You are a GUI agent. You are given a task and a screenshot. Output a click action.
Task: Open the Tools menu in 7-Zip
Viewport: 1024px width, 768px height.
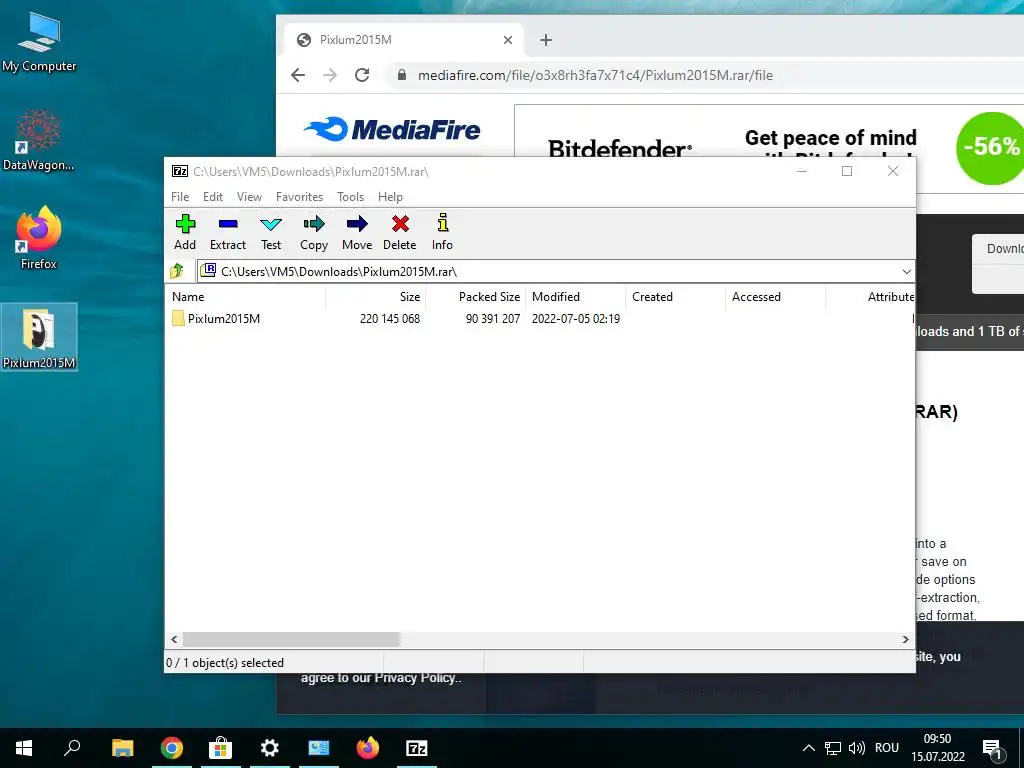(x=350, y=197)
